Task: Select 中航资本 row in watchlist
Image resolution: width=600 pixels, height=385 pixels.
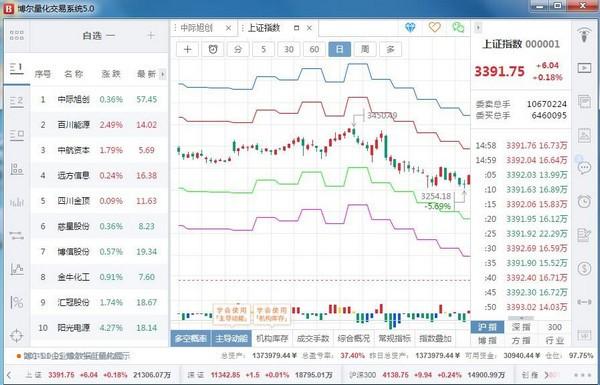Action: click(99, 150)
